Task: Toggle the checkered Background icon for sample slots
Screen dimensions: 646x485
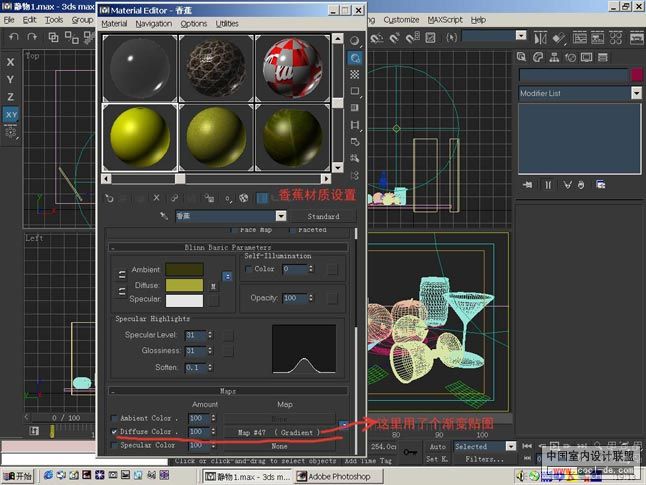Action: pyautogui.click(x=354, y=75)
